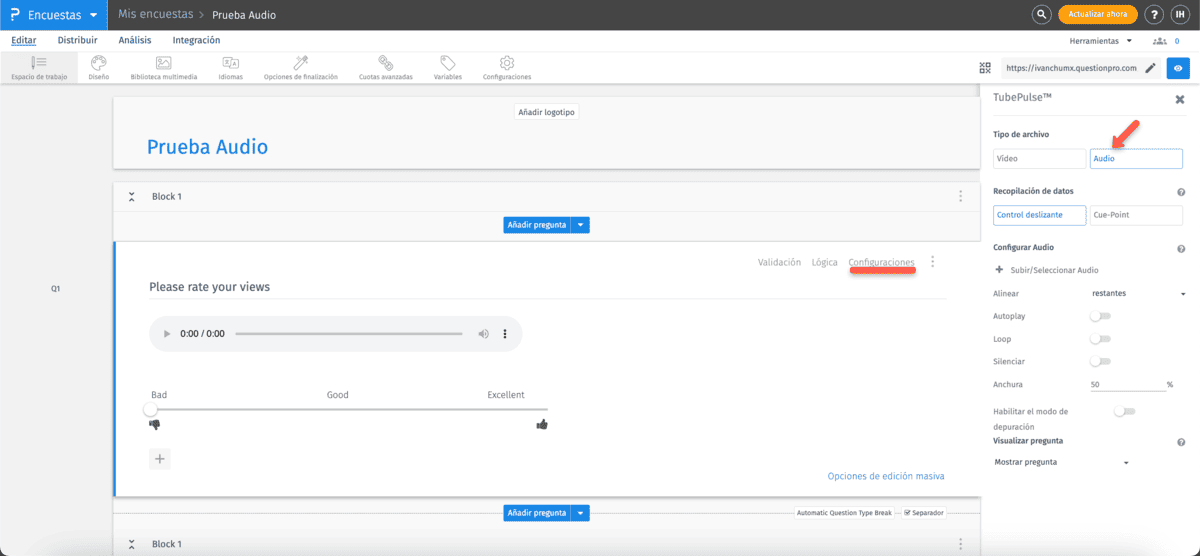Viewport: 1200px width, 556px height.
Task: Open first Block 1 three-dot menu
Action: (961, 197)
